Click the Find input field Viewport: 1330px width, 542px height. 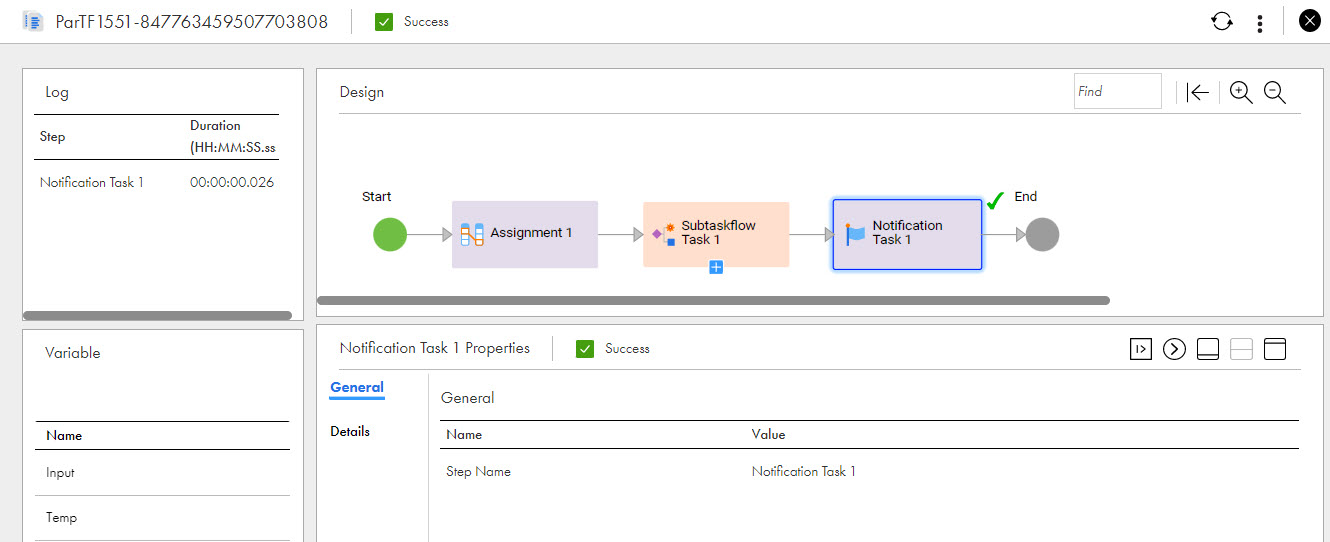tap(1118, 91)
